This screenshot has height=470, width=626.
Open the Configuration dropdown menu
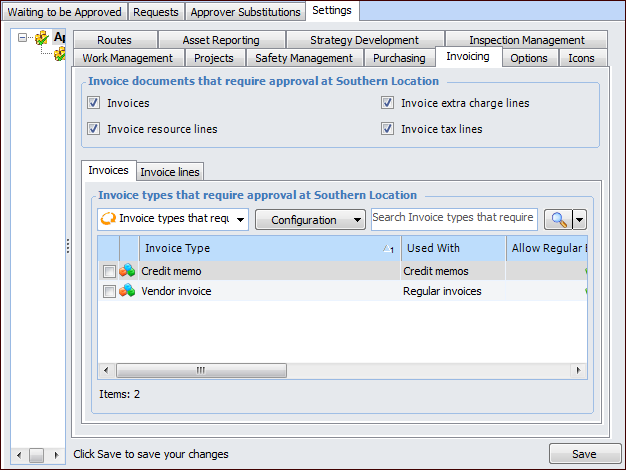[310, 220]
